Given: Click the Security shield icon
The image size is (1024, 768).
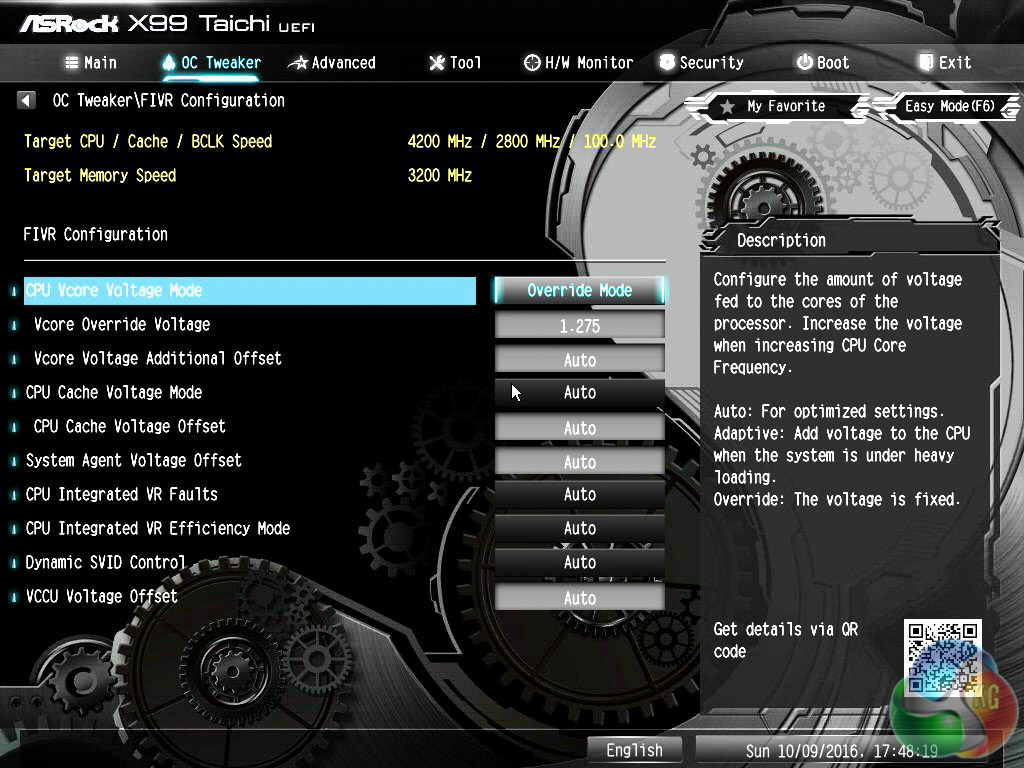Looking at the screenshot, I should 667,62.
